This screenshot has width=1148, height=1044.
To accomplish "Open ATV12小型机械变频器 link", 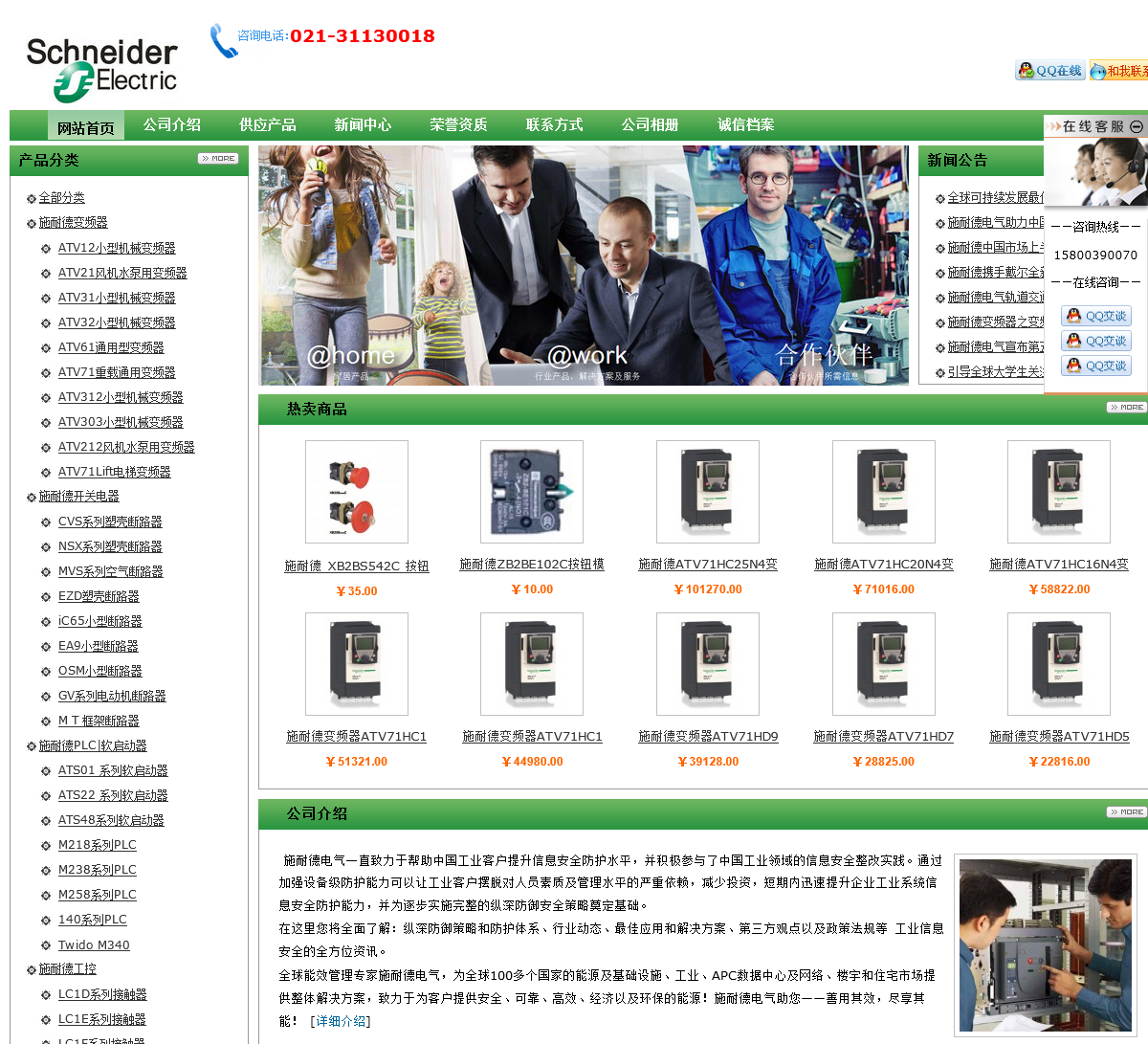I will tap(117, 248).
